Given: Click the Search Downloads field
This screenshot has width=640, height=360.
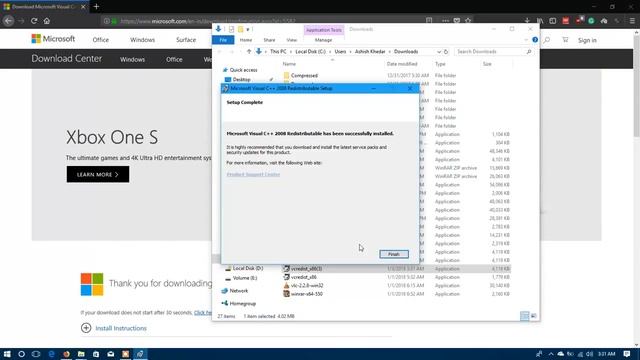Looking at the screenshot, I should point(493,52).
